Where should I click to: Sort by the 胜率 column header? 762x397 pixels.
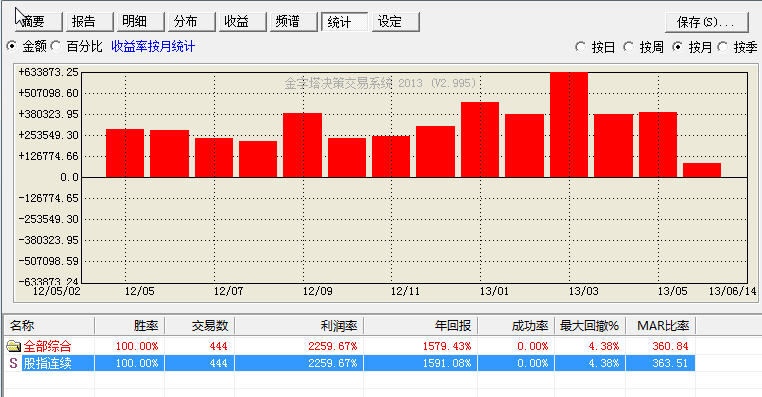[130, 326]
